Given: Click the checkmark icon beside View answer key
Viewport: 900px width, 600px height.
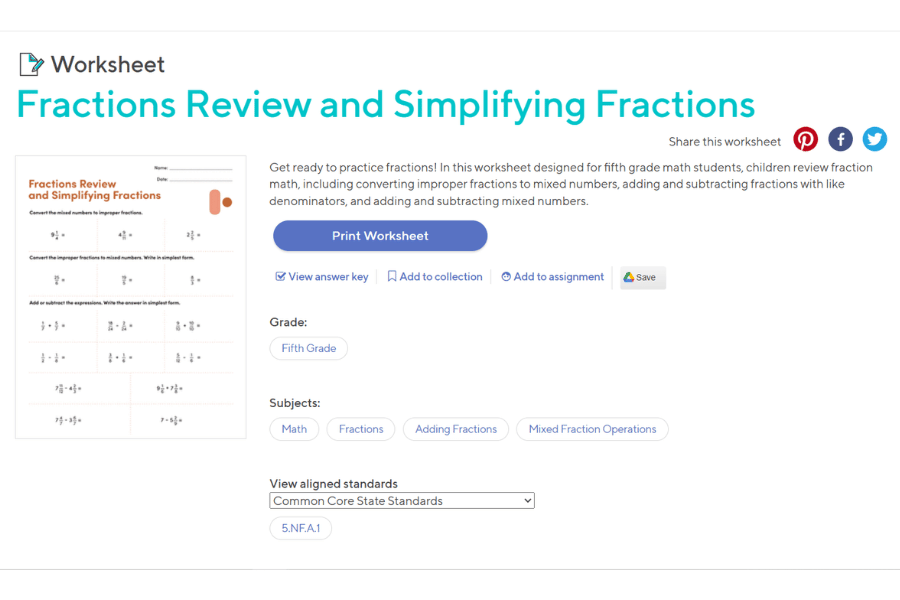Looking at the screenshot, I should pyautogui.click(x=278, y=276).
